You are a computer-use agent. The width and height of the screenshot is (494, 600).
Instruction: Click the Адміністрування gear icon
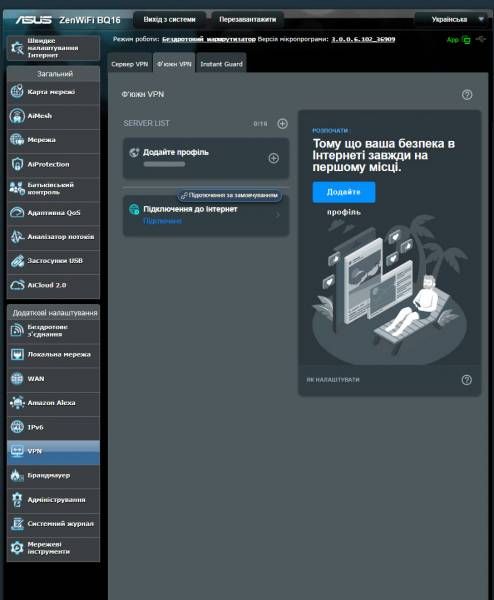click(x=17, y=500)
